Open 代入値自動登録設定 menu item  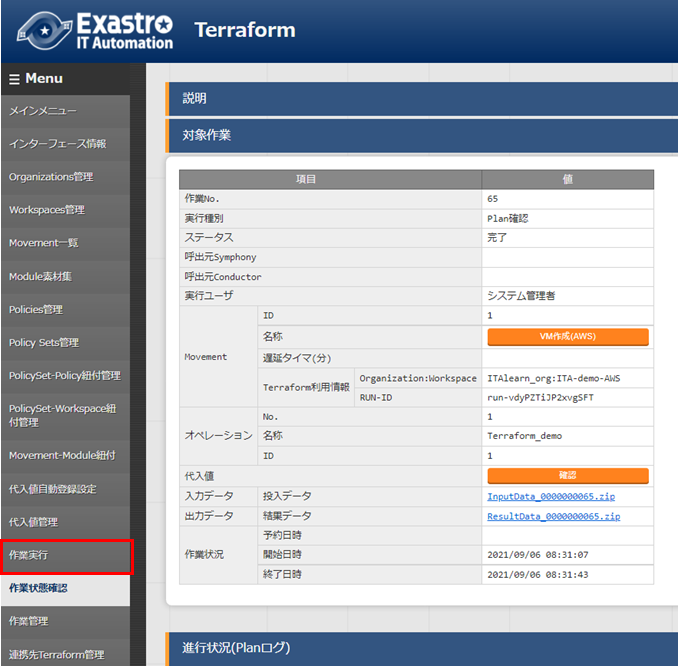pyautogui.click(x=65, y=489)
